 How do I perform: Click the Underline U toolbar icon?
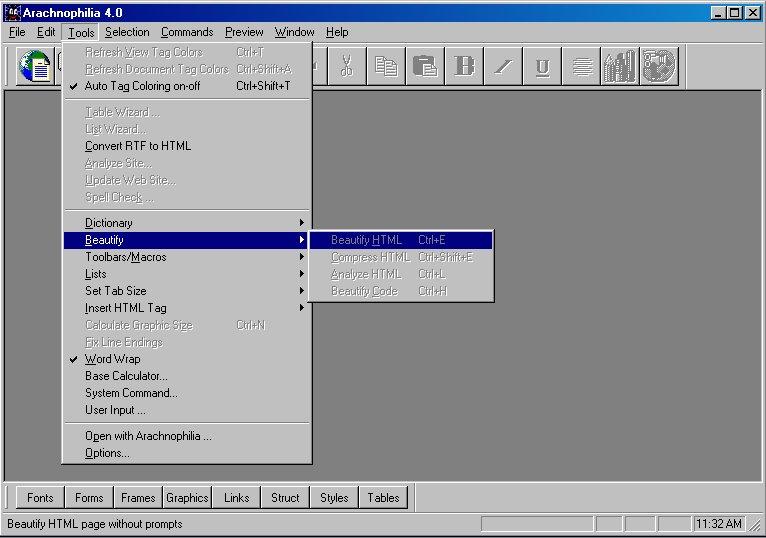coord(542,66)
